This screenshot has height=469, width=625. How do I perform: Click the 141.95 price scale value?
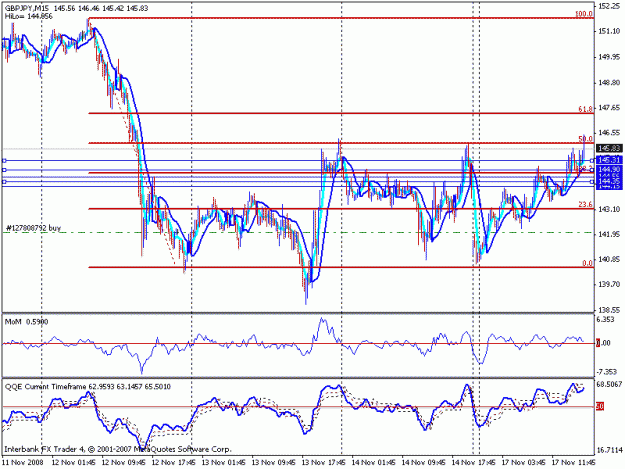coord(610,234)
